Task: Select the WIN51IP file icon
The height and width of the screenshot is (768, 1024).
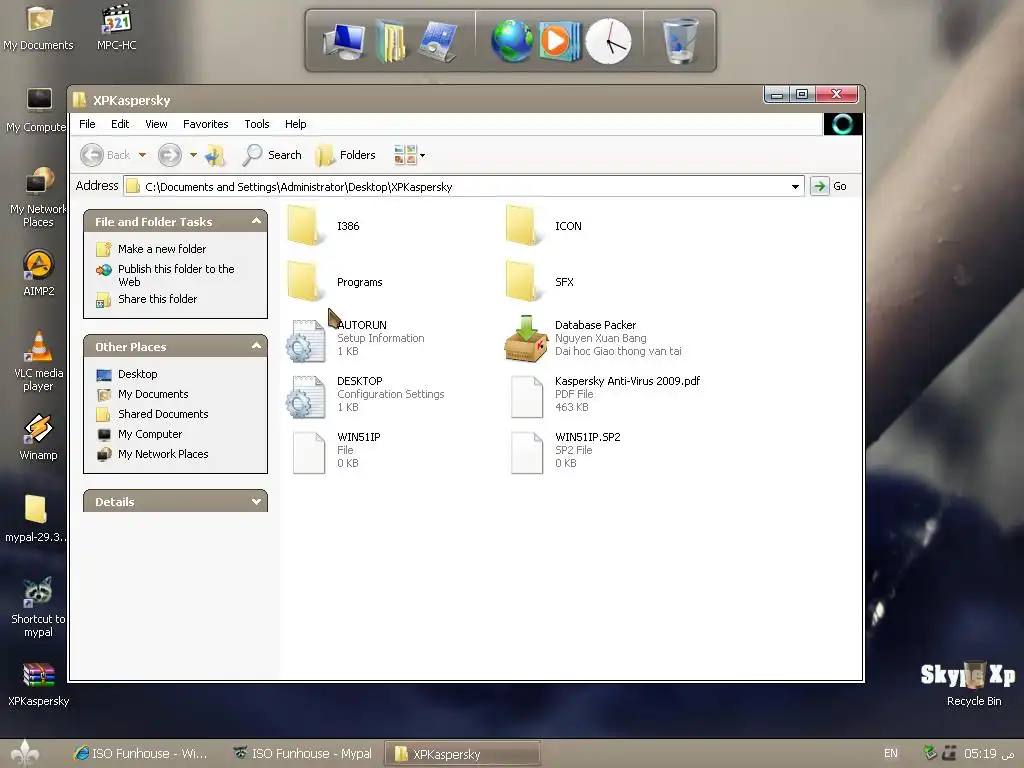Action: click(308, 453)
